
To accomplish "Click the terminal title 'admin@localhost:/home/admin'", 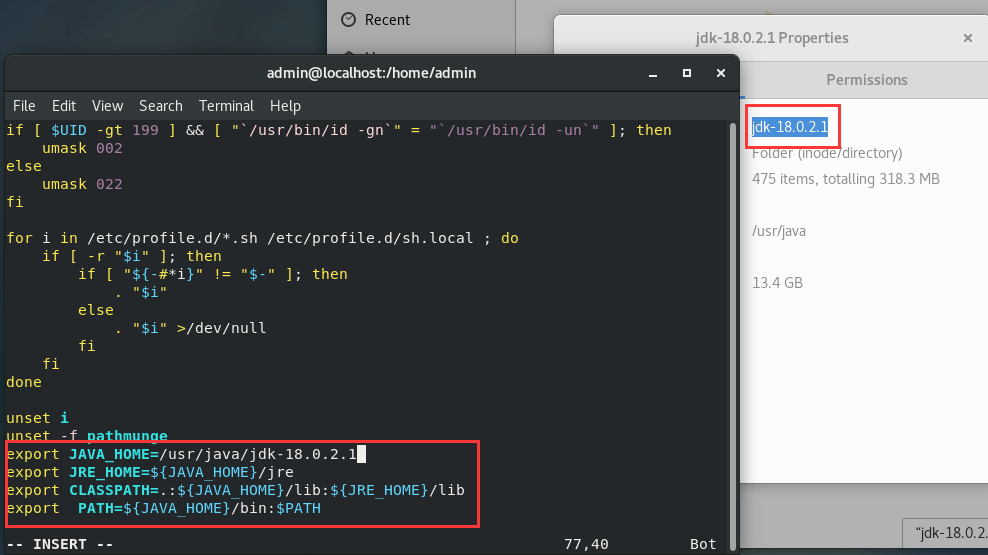I will pyautogui.click(x=371, y=73).
